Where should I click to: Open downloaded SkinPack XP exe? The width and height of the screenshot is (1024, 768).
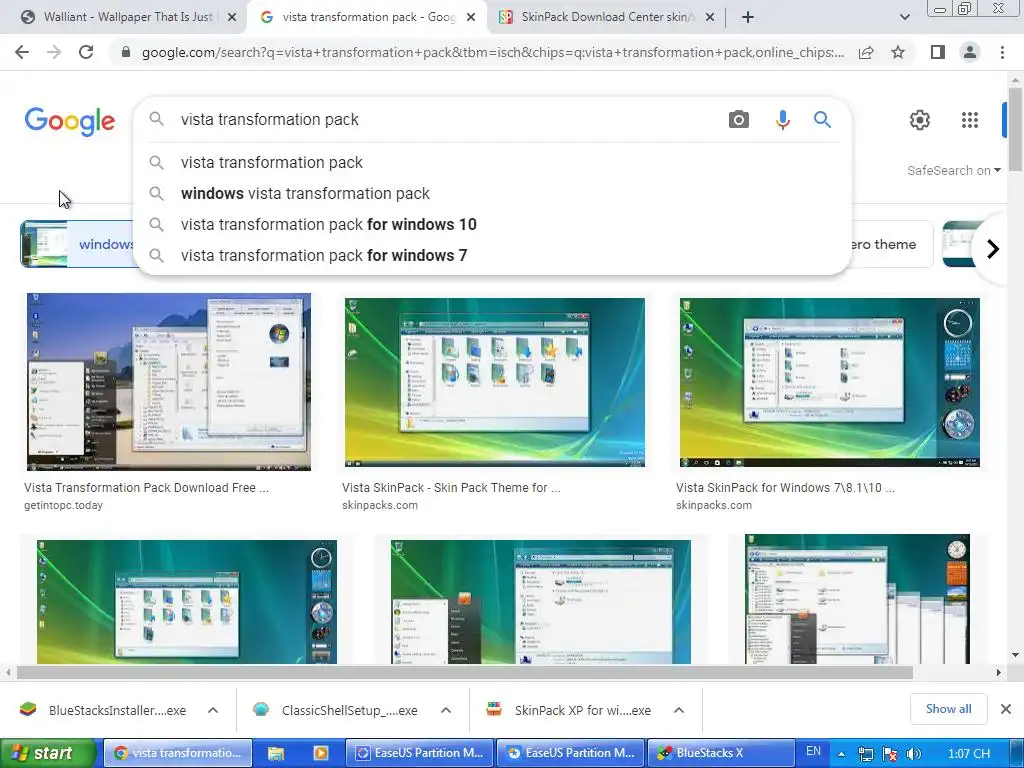click(x=569, y=710)
